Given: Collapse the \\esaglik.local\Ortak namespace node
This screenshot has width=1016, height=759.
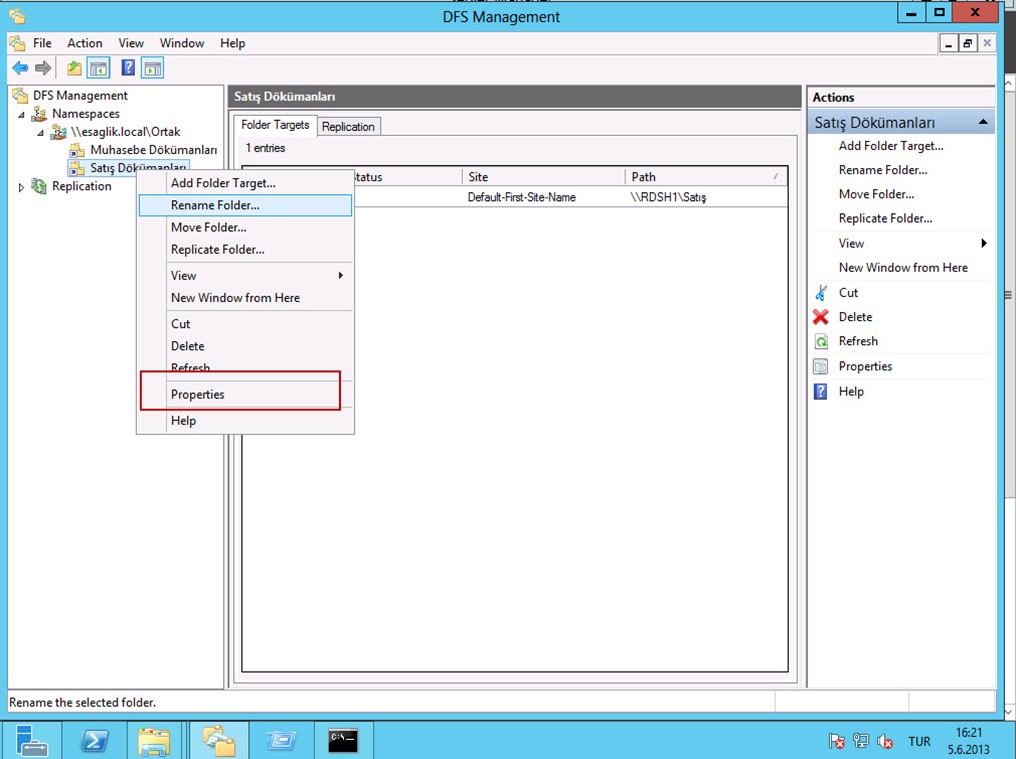Looking at the screenshot, I should click(x=40, y=132).
